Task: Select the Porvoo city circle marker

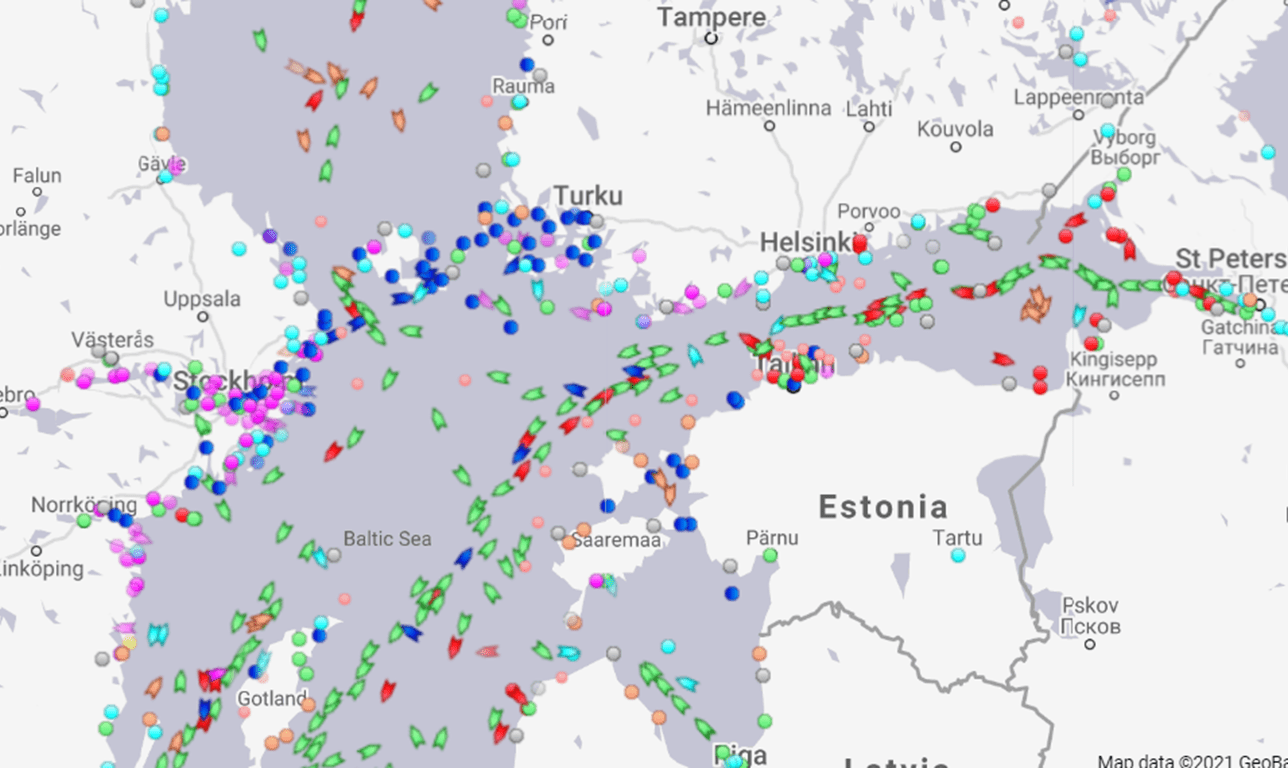Action: pyautogui.click(x=868, y=229)
